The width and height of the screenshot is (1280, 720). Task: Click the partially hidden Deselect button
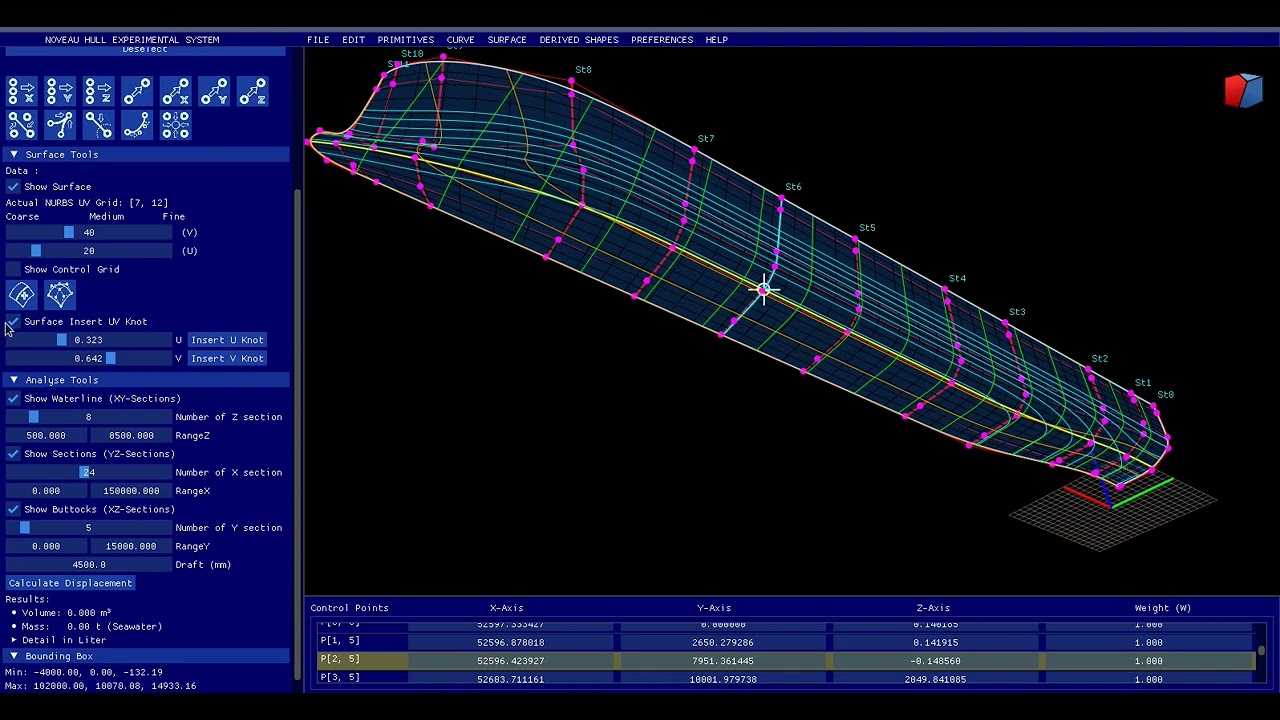(x=145, y=50)
